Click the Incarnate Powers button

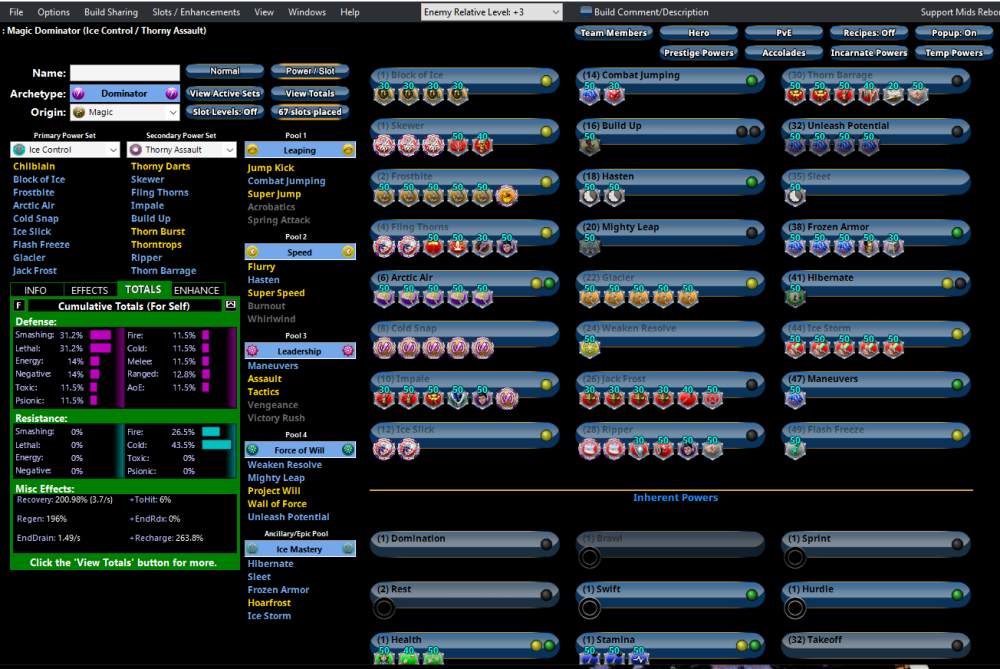pos(868,53)
